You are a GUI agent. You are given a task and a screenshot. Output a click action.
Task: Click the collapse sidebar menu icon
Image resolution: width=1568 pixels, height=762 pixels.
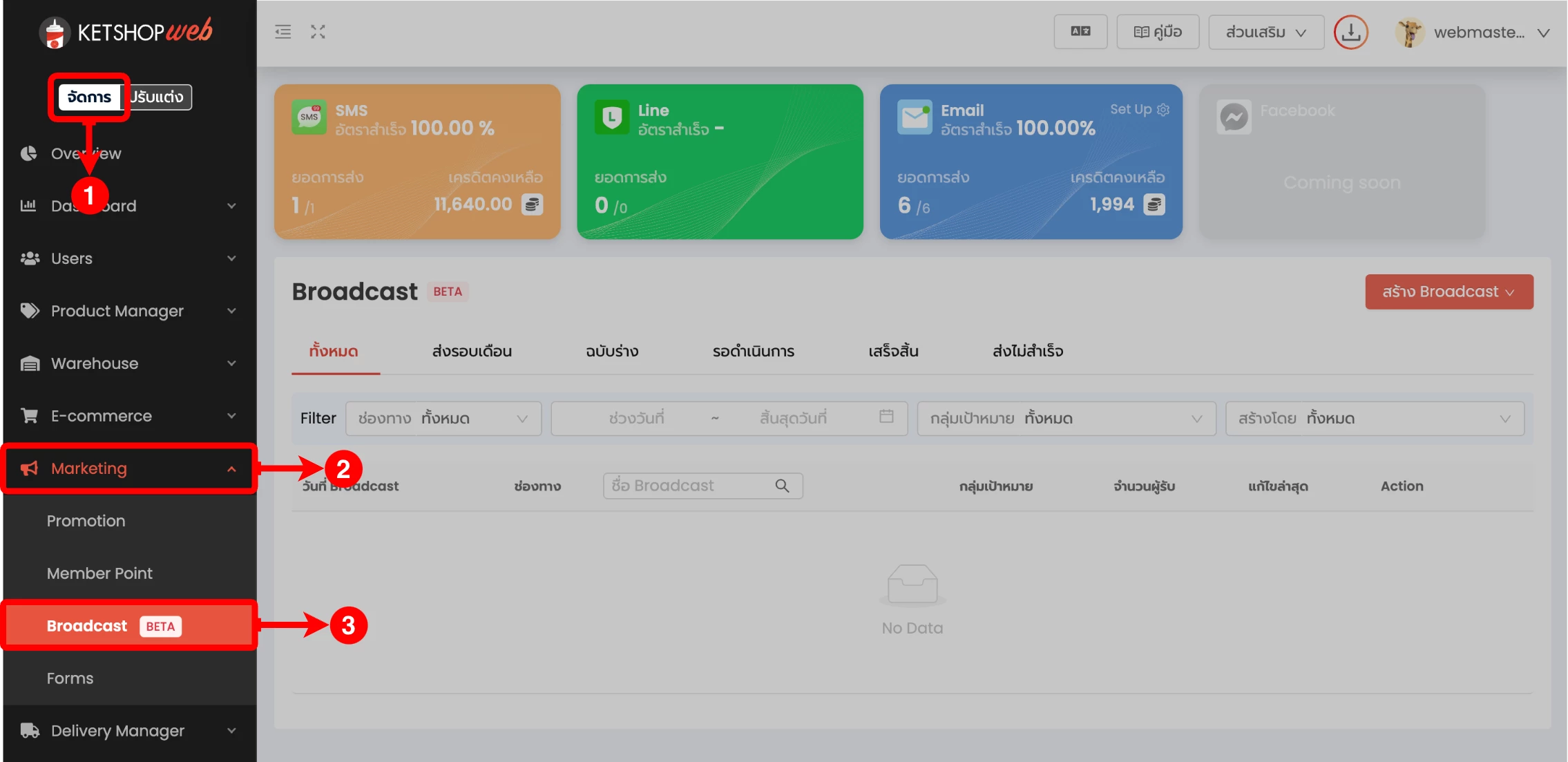tap(283, 32)
